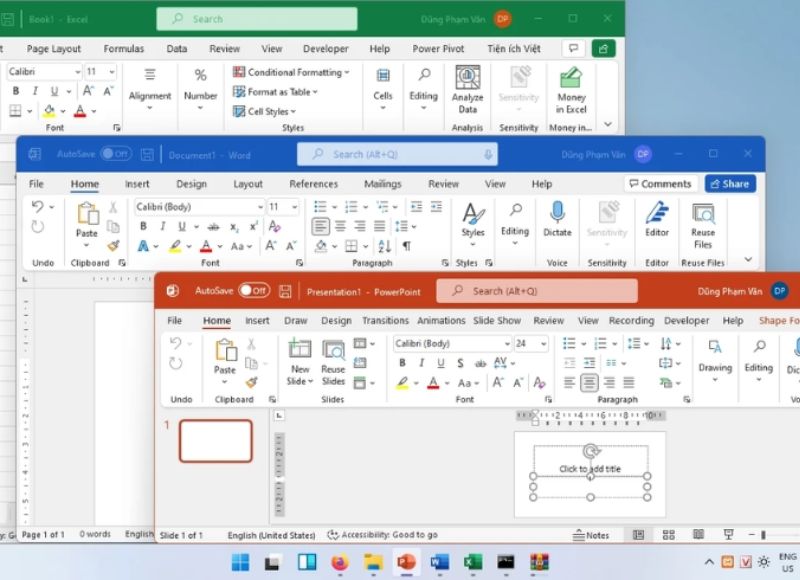Screen dimensions: 800x580
Task: Toggle Bold formatting in PowerPoint Font group
Action: 401,363
